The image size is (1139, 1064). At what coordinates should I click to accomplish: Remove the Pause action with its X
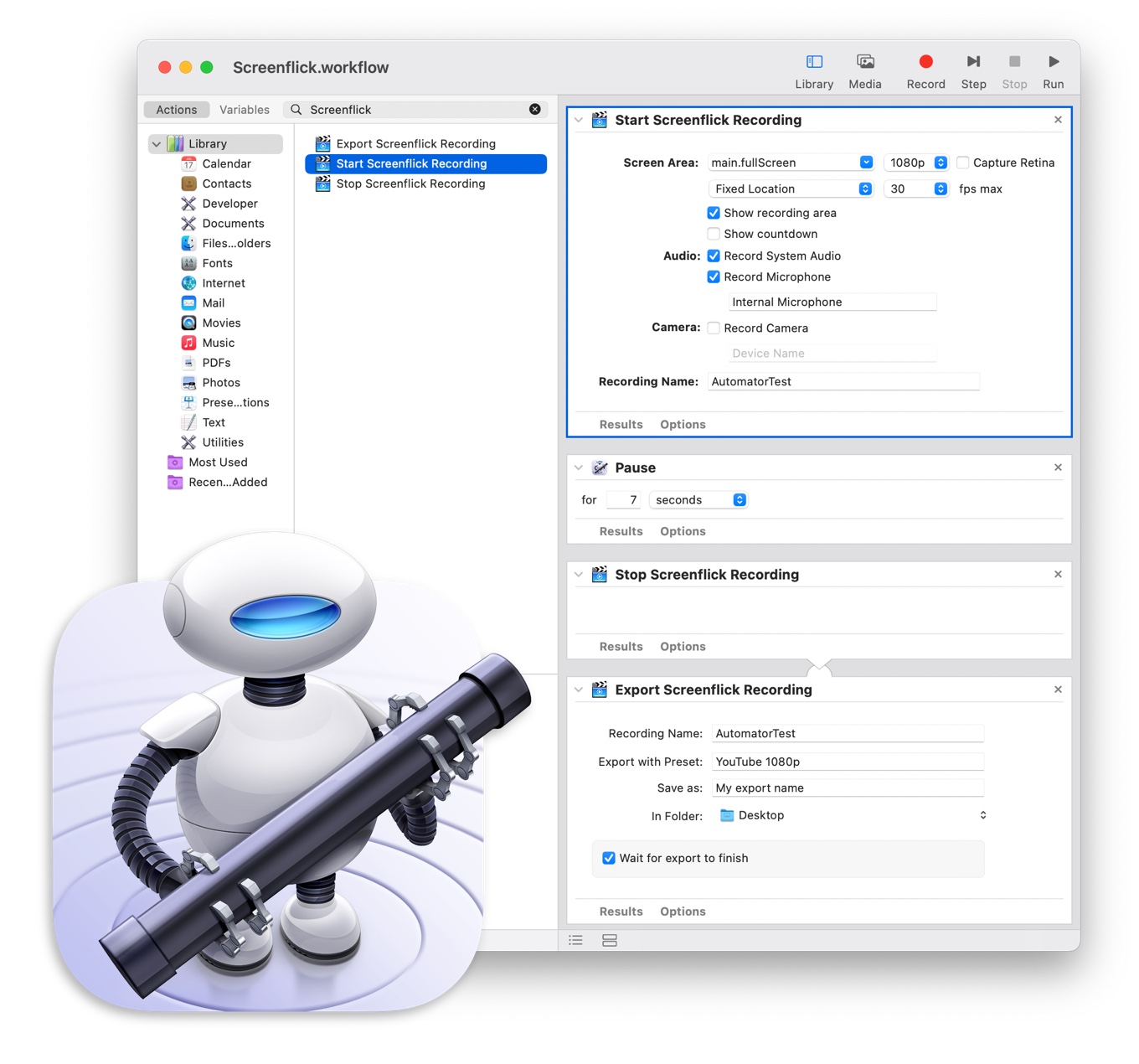tap(1058, 467)
